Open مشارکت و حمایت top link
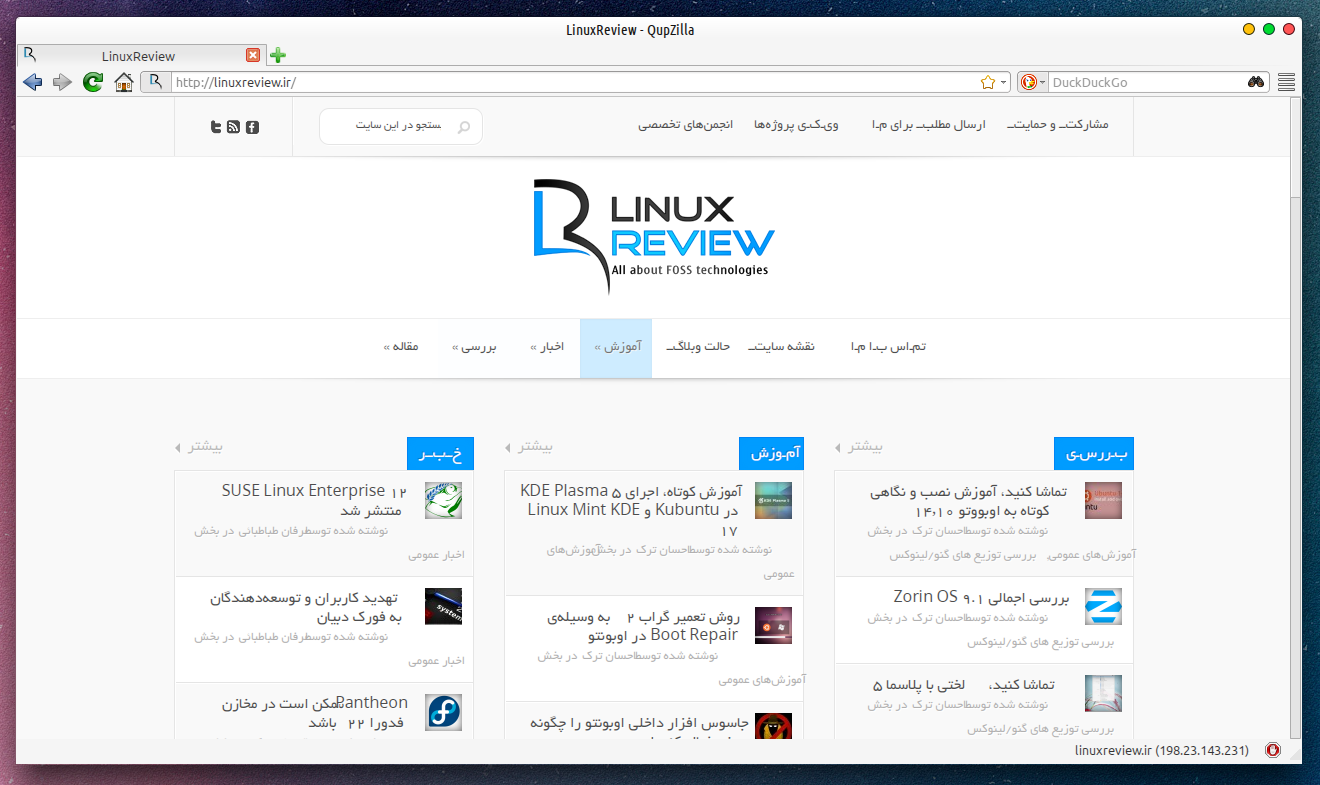This screenshot has width=1320, height=785. tap(1056, 125)
